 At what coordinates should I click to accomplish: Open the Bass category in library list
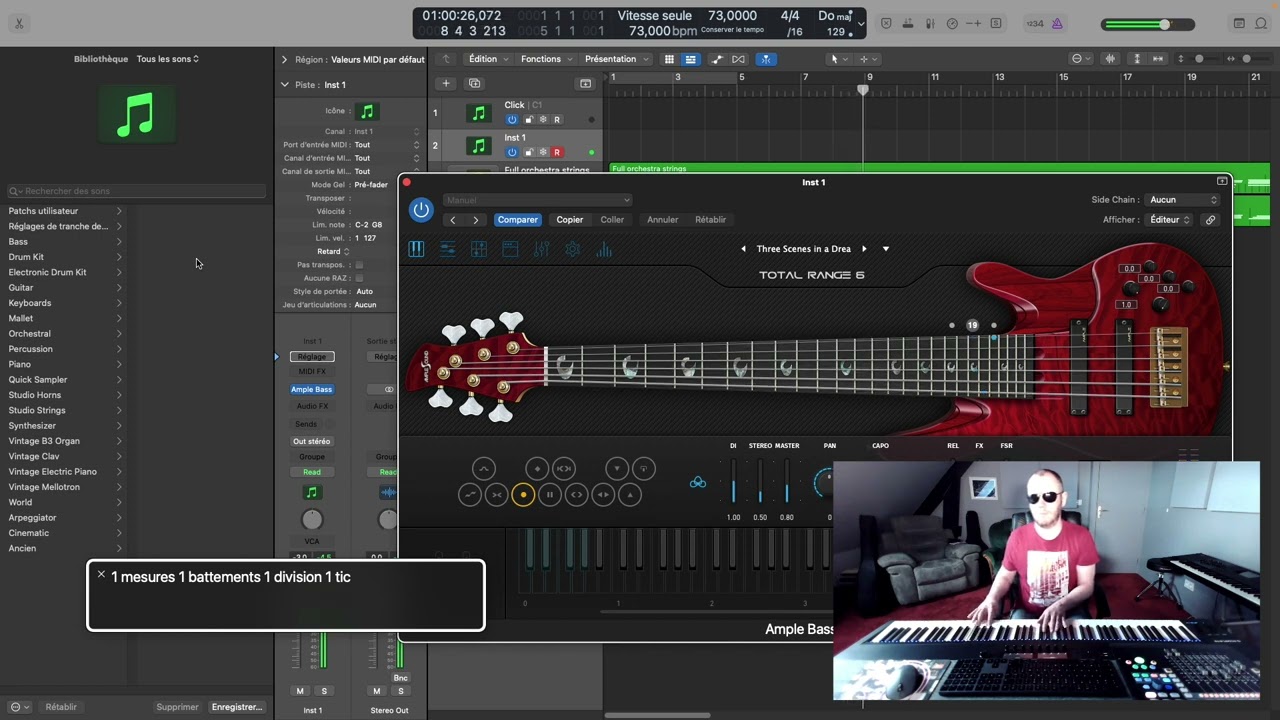(65, 242)
